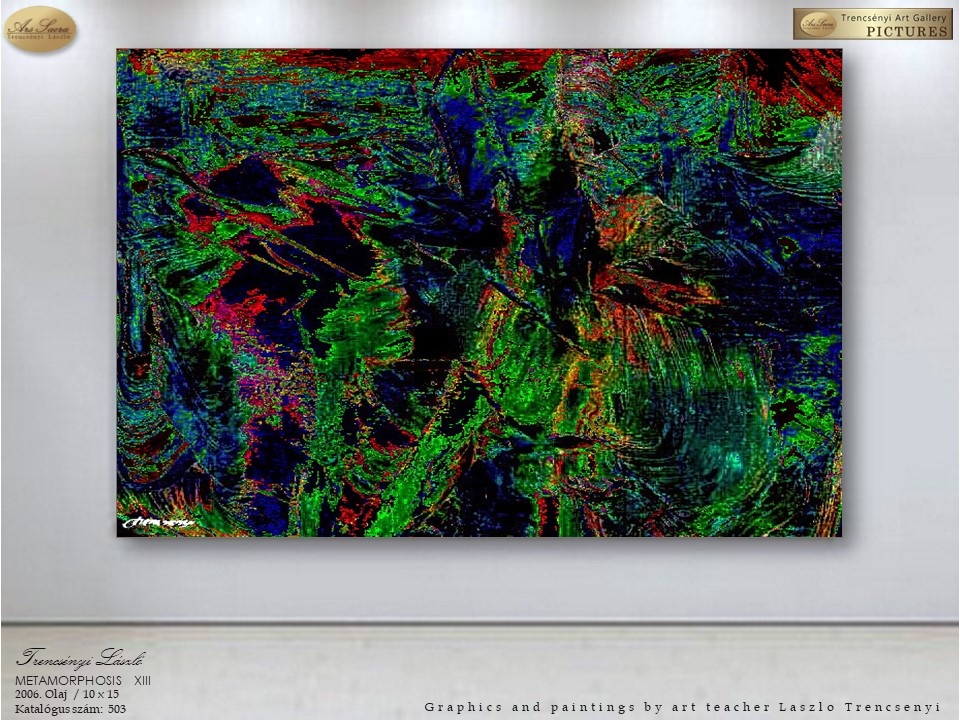This screenshot has height=720, width=960.
Task: Click the catalog line "Katalógusszám: 503"
Action: coord(70,709)
